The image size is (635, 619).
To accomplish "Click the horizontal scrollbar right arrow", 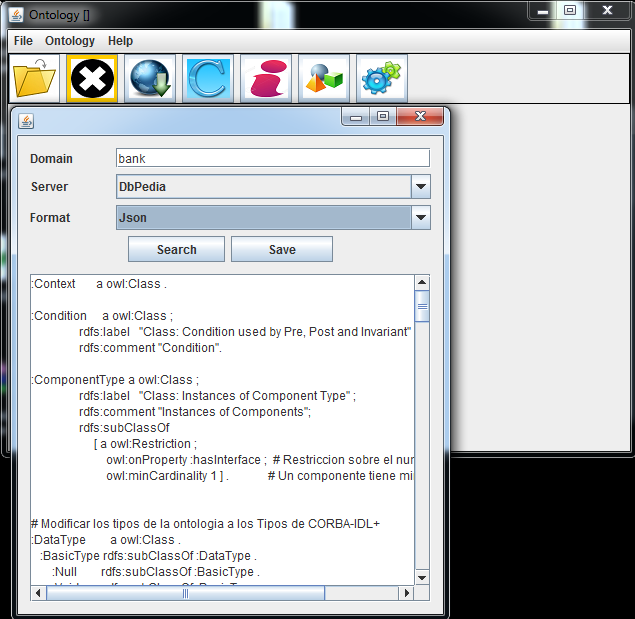I will [406, 593].
